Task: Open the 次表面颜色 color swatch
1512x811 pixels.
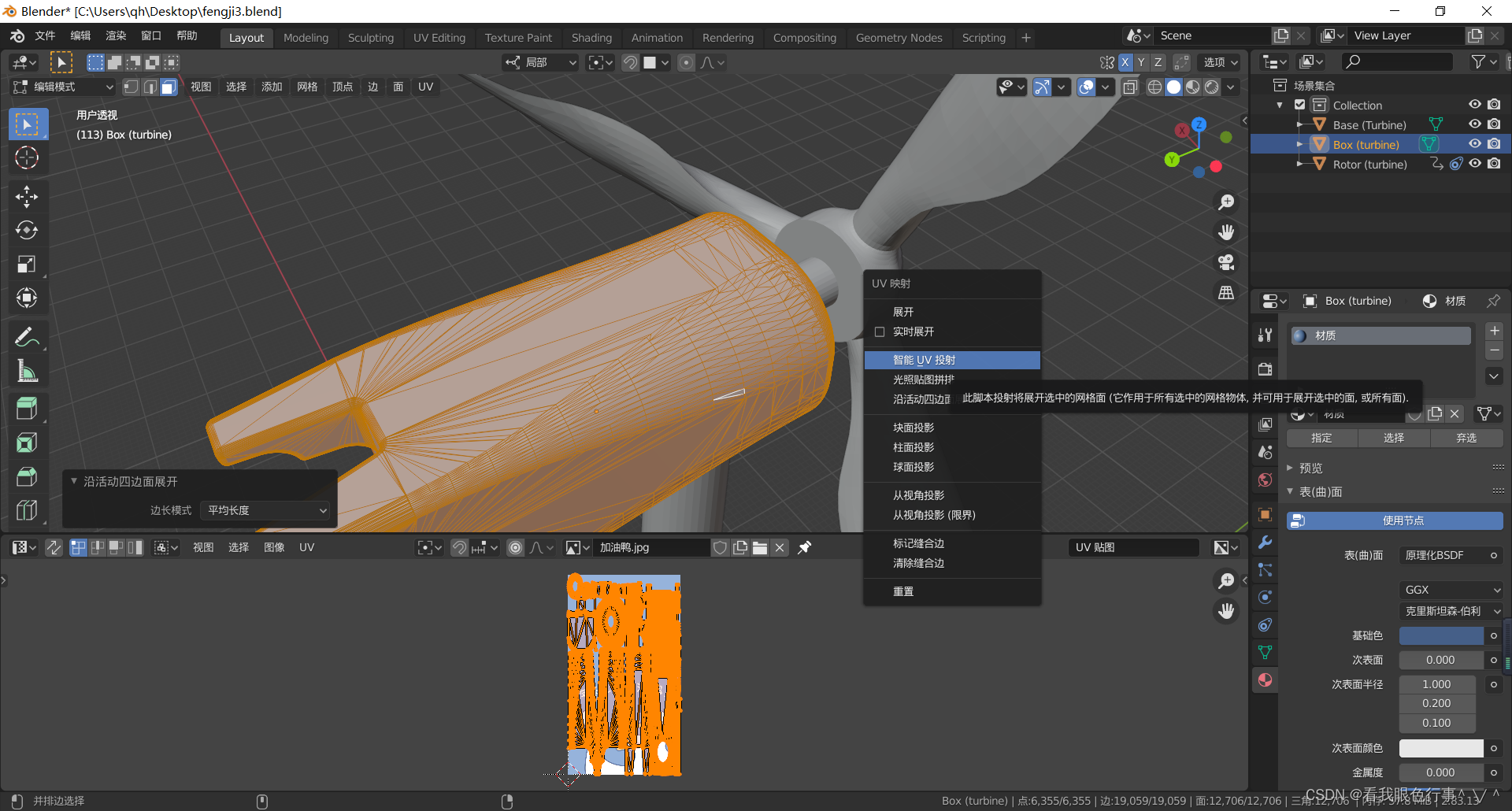Action: click(1441, 748)
